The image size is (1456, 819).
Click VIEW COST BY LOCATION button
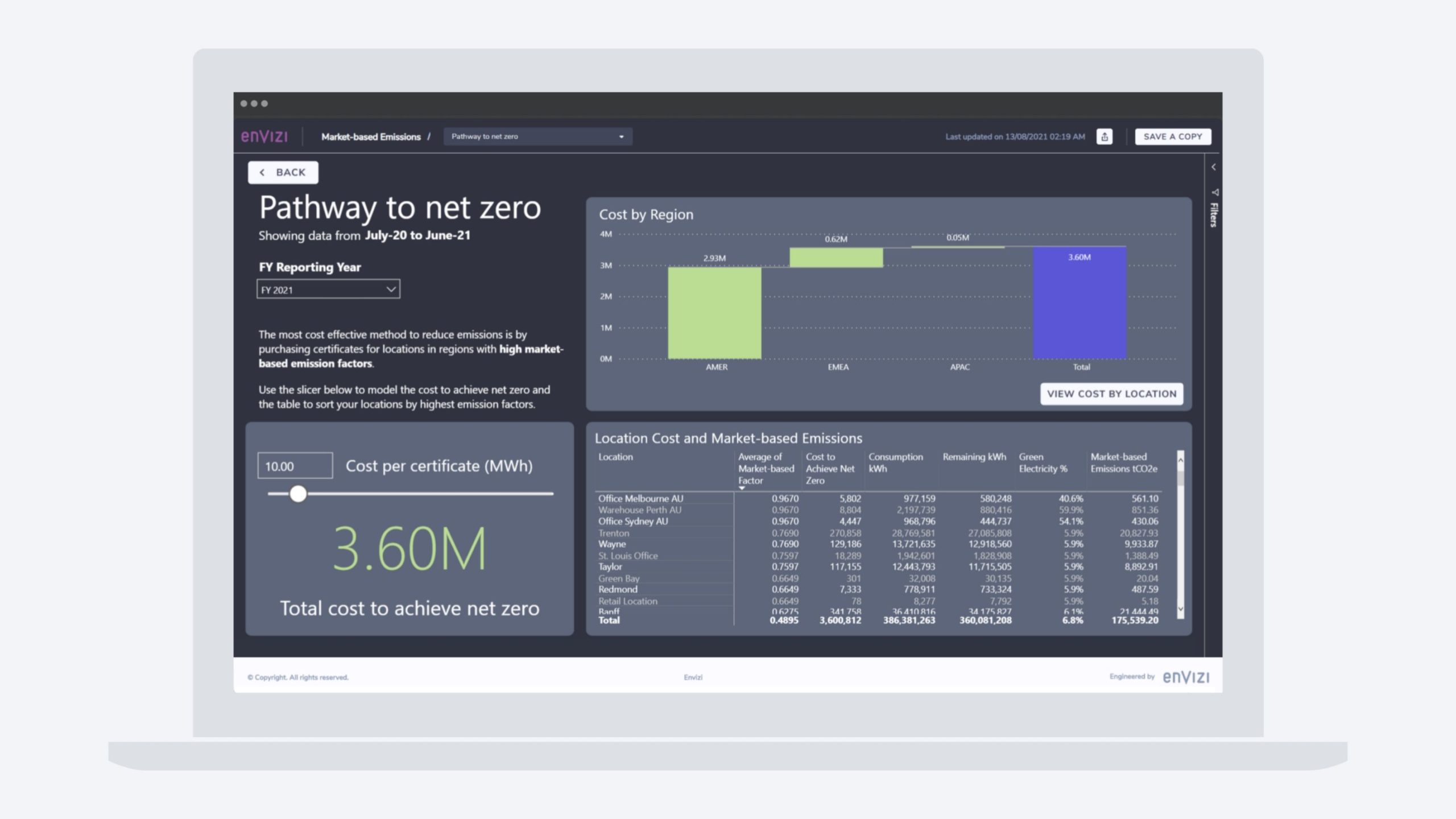coord(1111,394)
